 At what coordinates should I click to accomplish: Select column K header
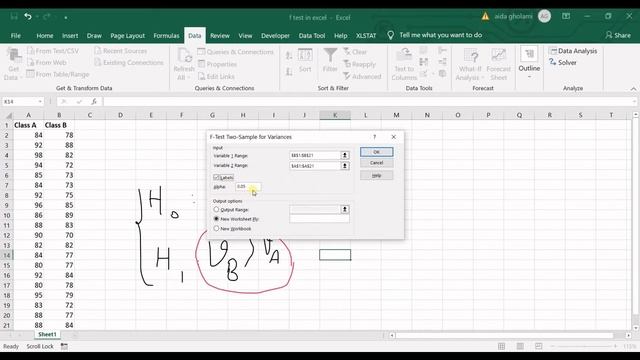335,115
